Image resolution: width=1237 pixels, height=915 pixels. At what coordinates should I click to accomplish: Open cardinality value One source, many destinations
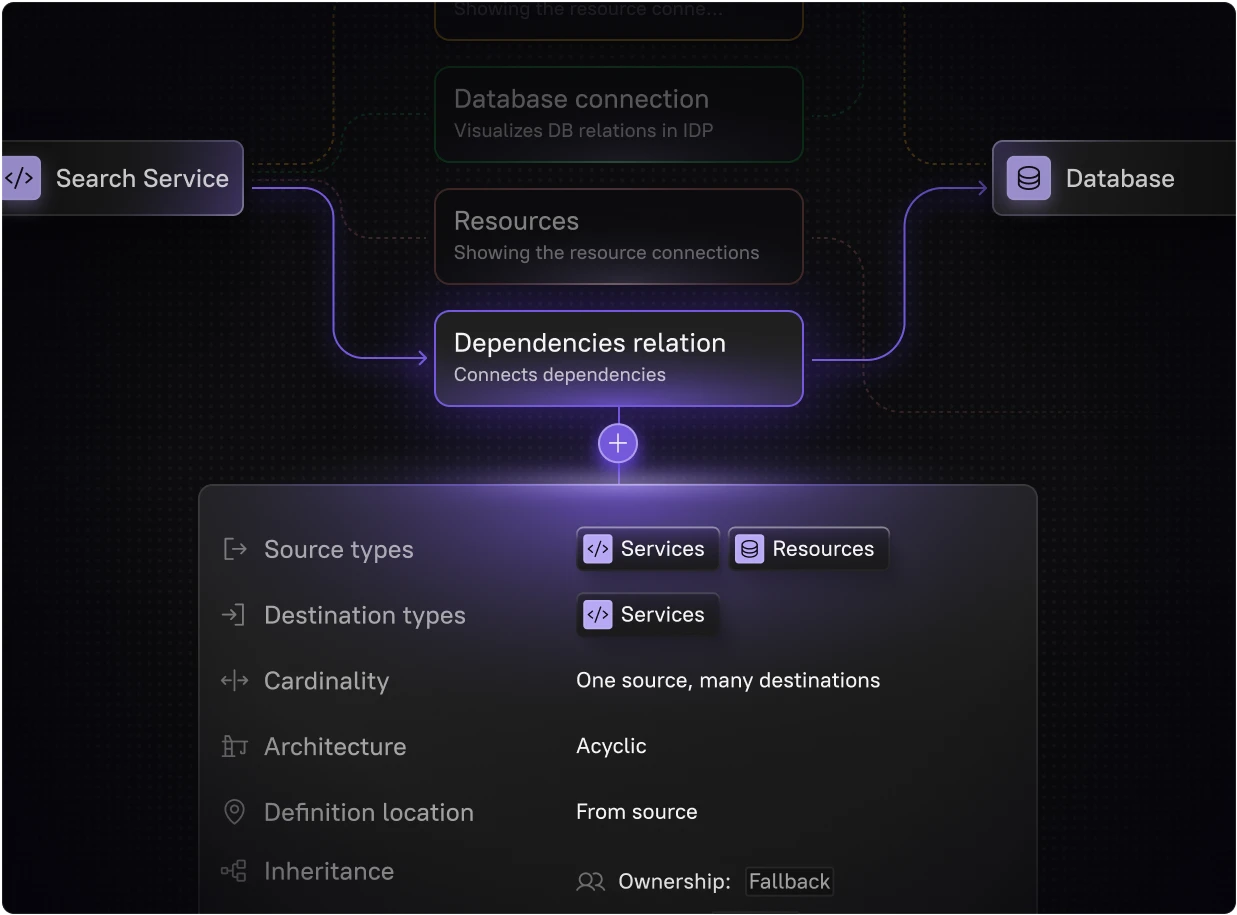point(728,681)
